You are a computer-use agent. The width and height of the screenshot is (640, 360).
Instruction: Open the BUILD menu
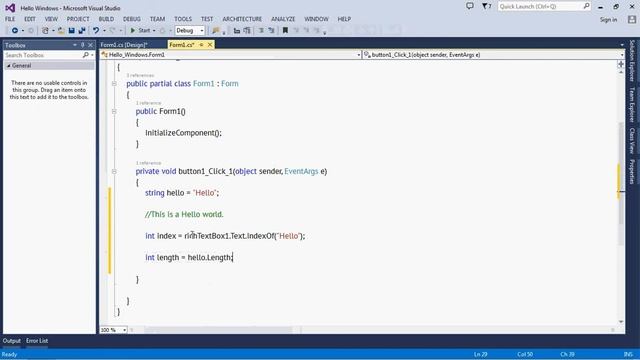coord(106,19)
